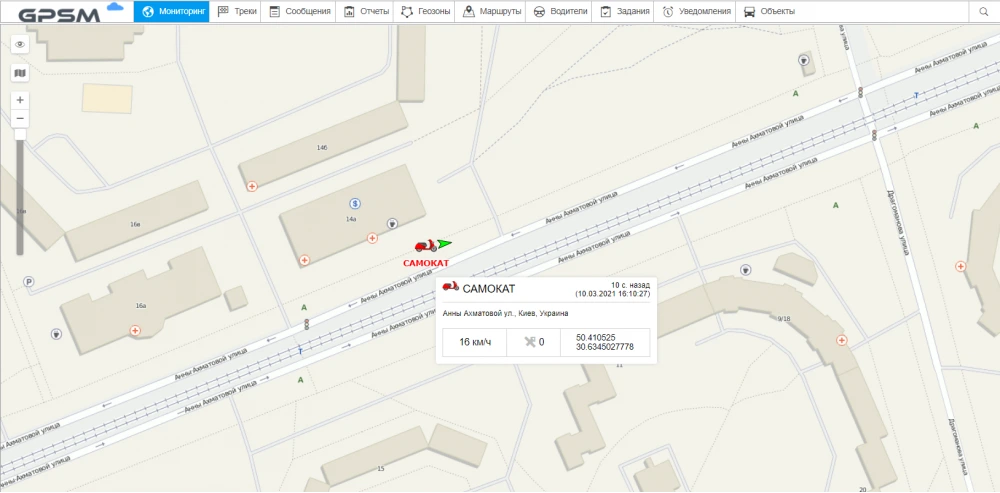Go to the Отчеты tab

366,11
